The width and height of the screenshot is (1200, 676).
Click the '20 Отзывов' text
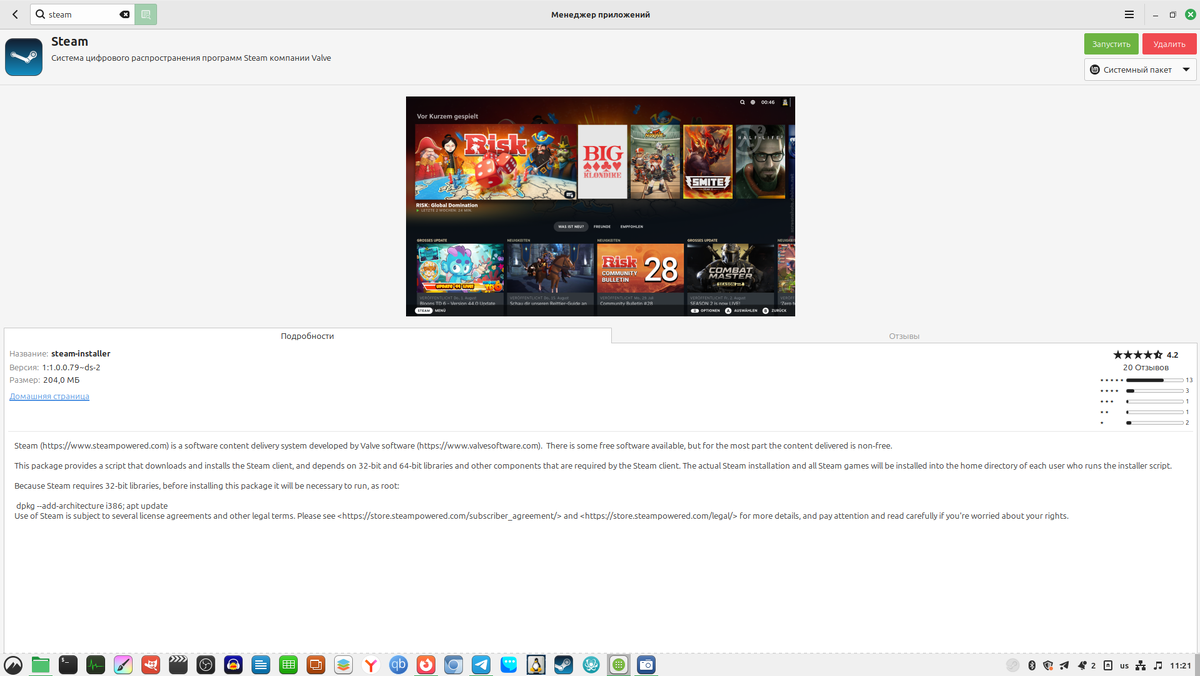1145,367
